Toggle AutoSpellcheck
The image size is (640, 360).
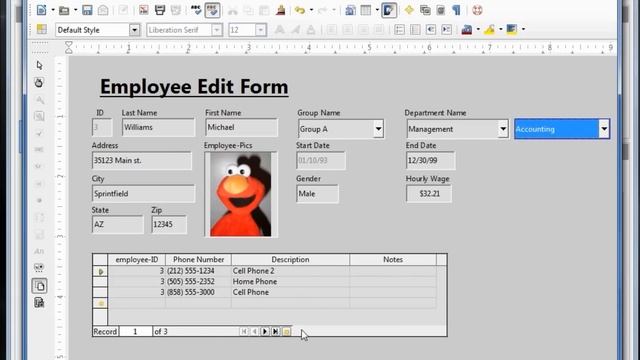[x=212, y=10]
